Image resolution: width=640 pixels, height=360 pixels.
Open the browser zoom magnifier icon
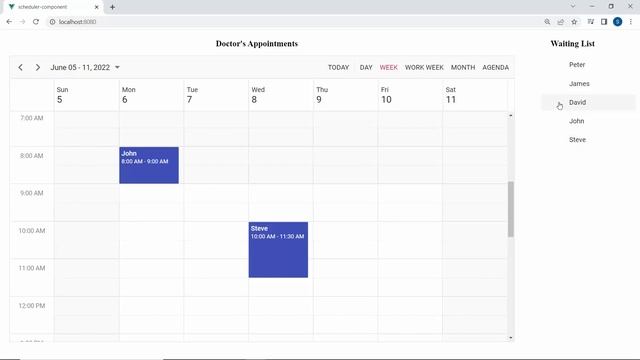(547, 22)
